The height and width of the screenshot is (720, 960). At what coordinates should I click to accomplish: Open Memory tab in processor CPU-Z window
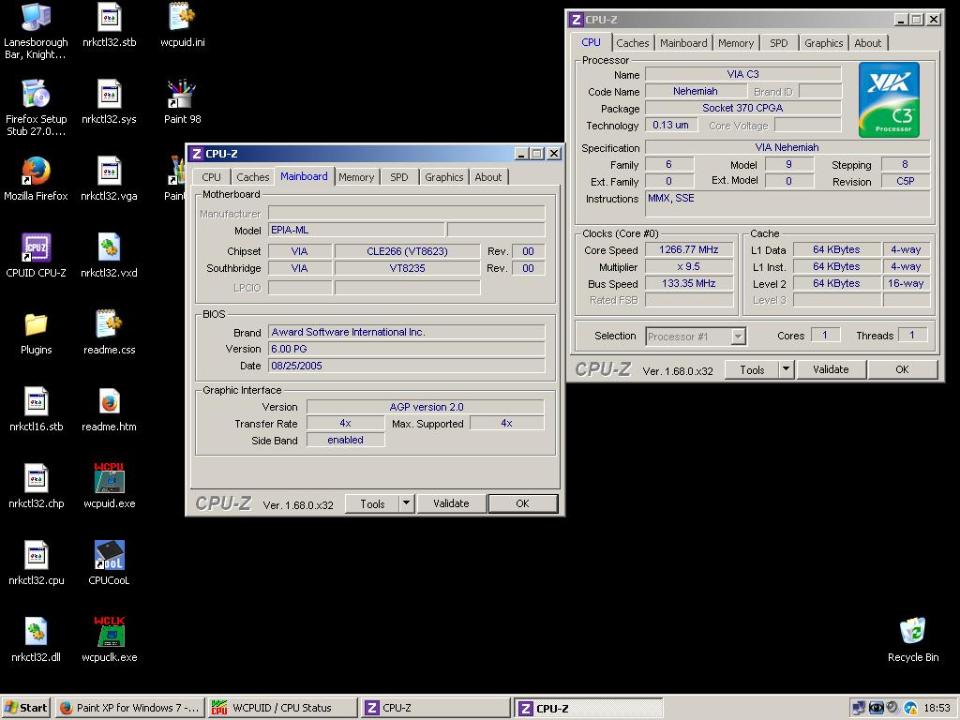point(736,43)
